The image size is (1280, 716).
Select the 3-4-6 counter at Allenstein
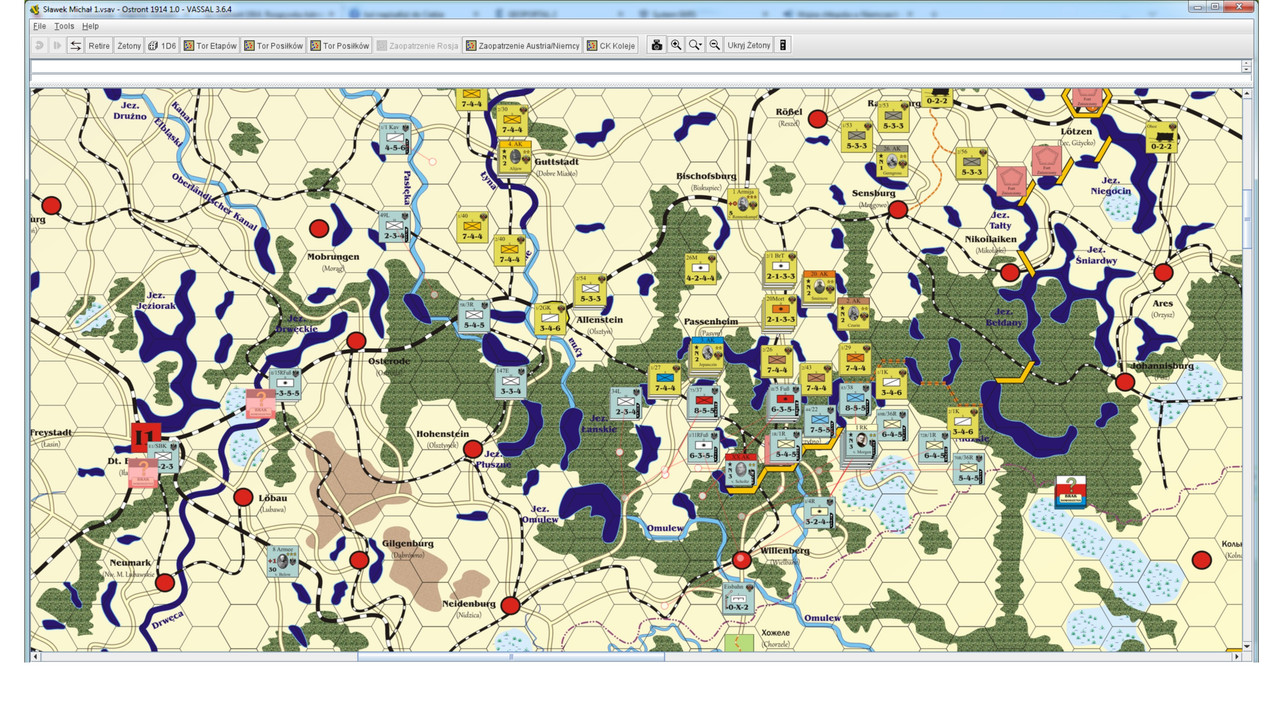(550, 318)
